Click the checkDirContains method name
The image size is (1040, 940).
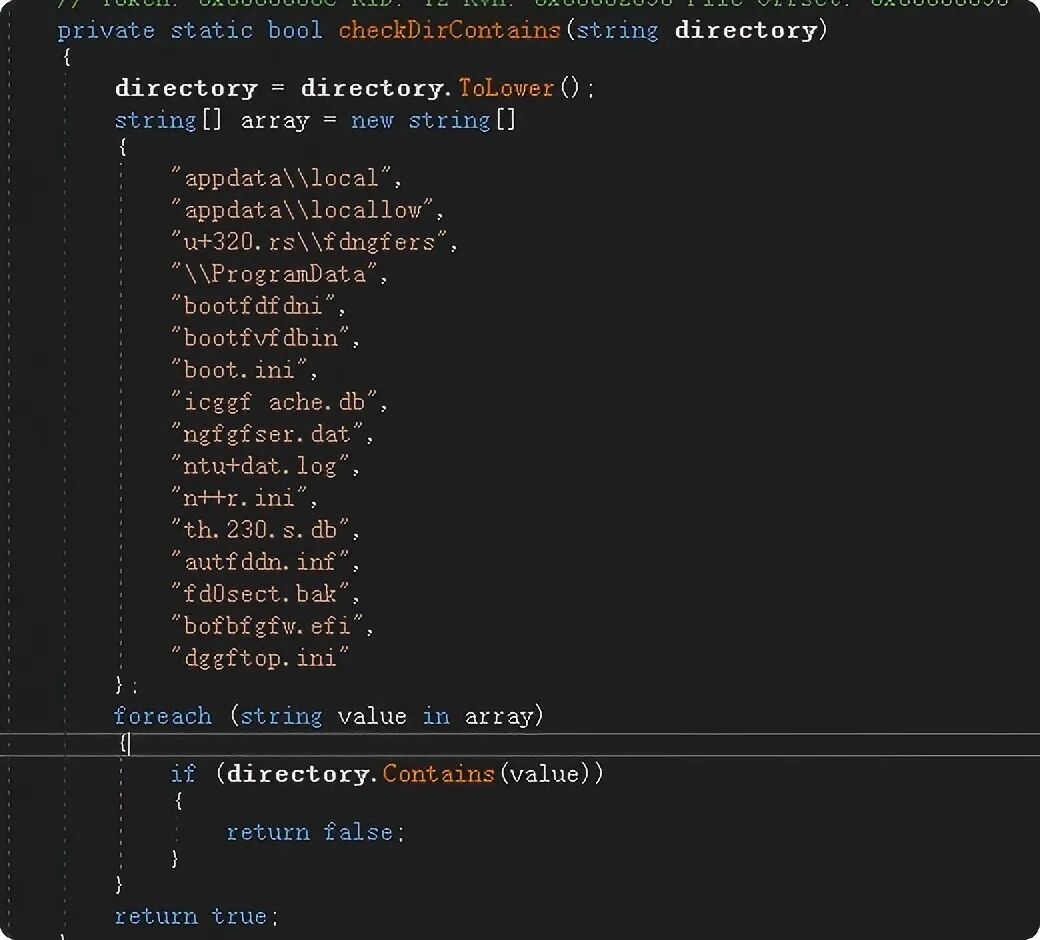pyautogui.click(x=448, y=30)
